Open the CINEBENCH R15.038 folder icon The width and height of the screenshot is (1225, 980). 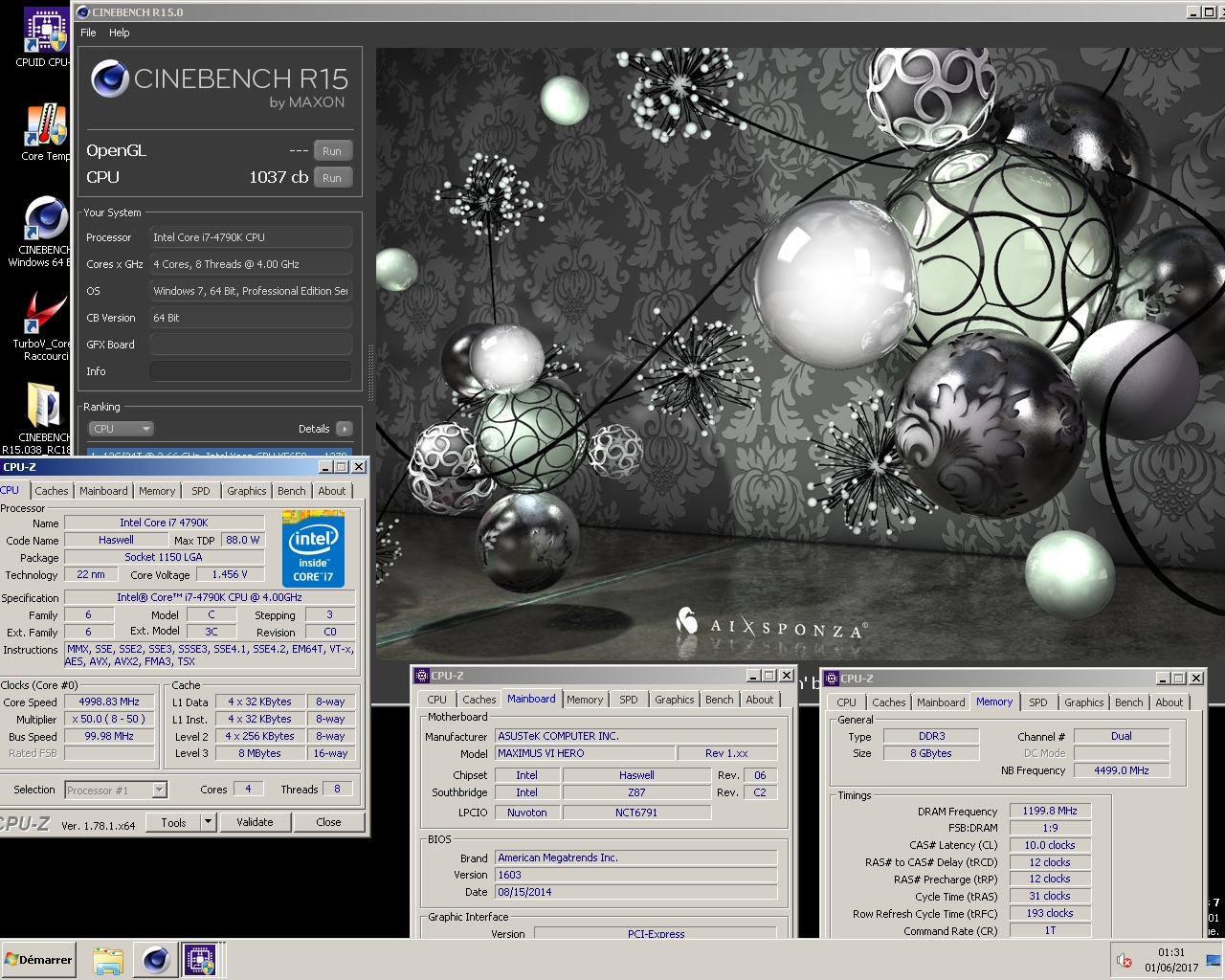tap(44, 418)
